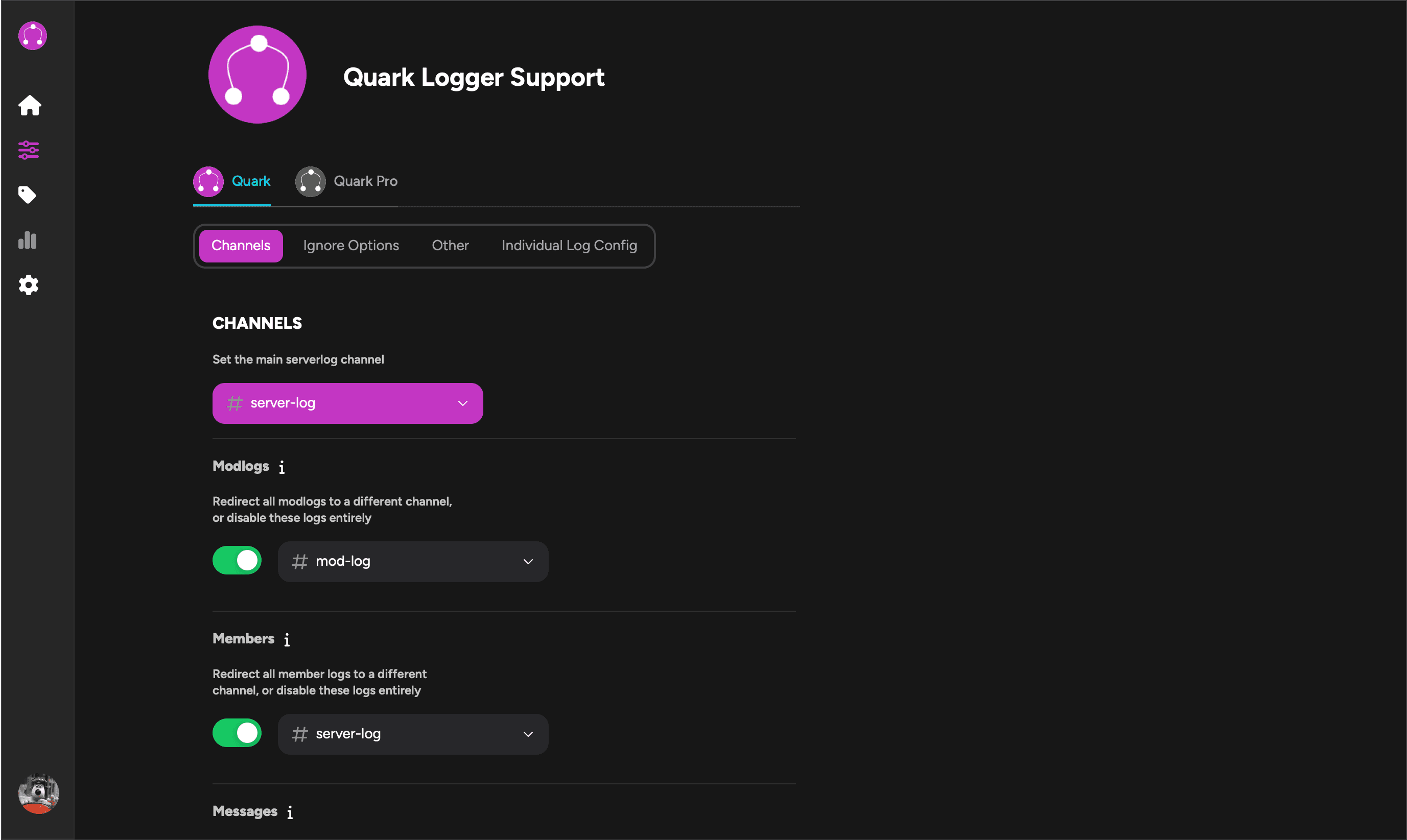The image size is (1407, 840).
Task: Click the user avatar at bottom left
Action: (x=38, y=793)
